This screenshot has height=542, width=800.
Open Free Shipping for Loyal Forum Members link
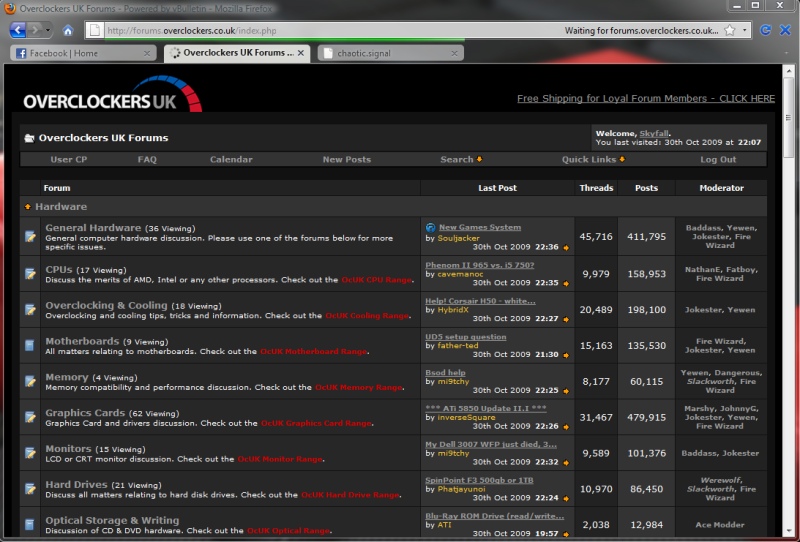[646, 98]
